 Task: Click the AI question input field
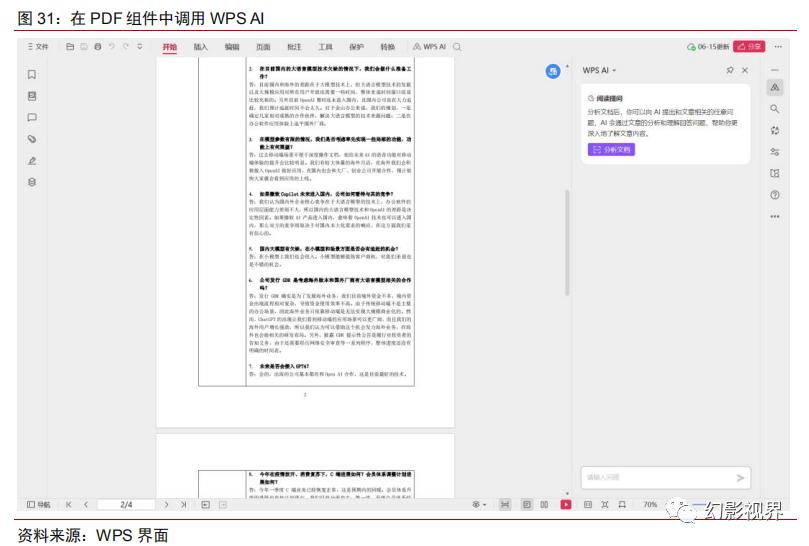(658, 477)
